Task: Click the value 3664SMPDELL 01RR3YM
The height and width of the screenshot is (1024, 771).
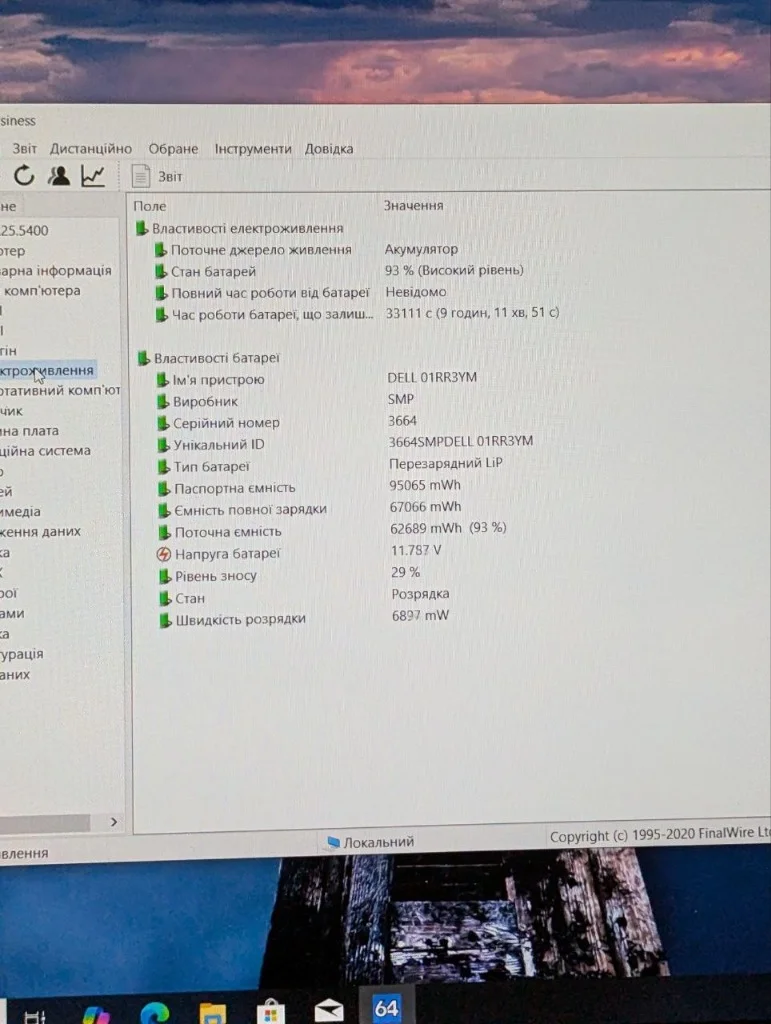Action: 461,441
